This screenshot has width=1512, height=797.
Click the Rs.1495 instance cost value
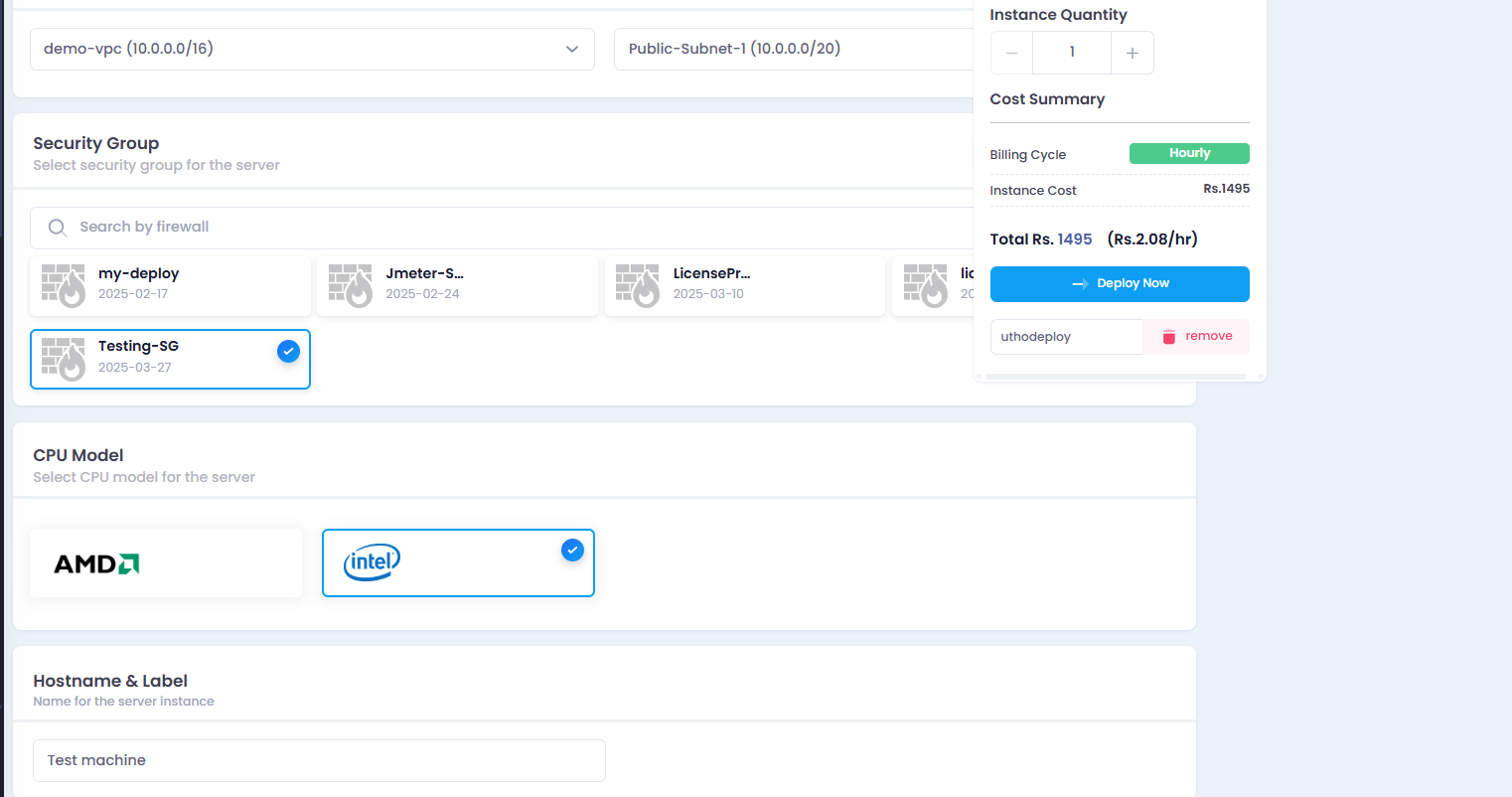1227,189
